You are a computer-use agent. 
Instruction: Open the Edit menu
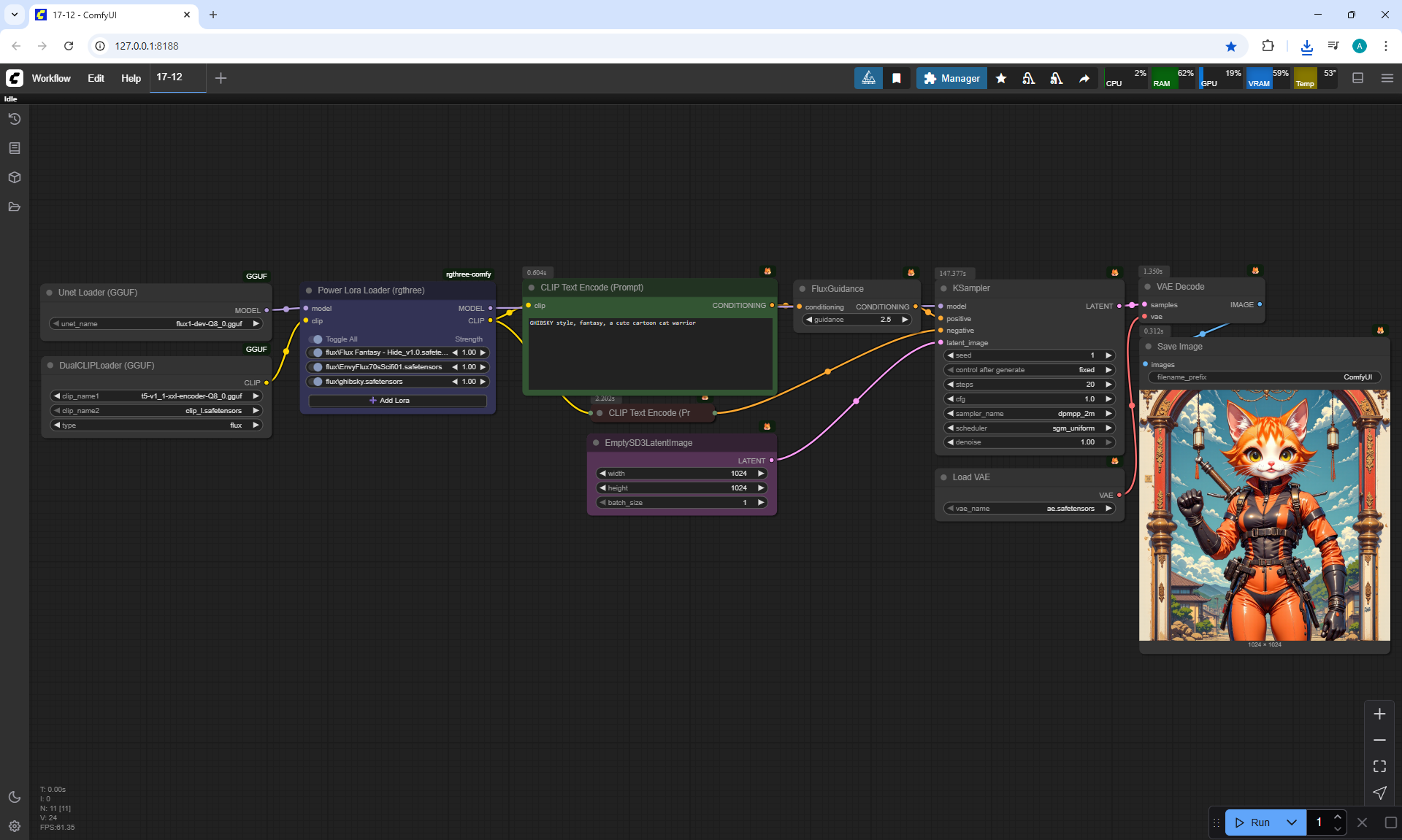(x=96, y=78)
